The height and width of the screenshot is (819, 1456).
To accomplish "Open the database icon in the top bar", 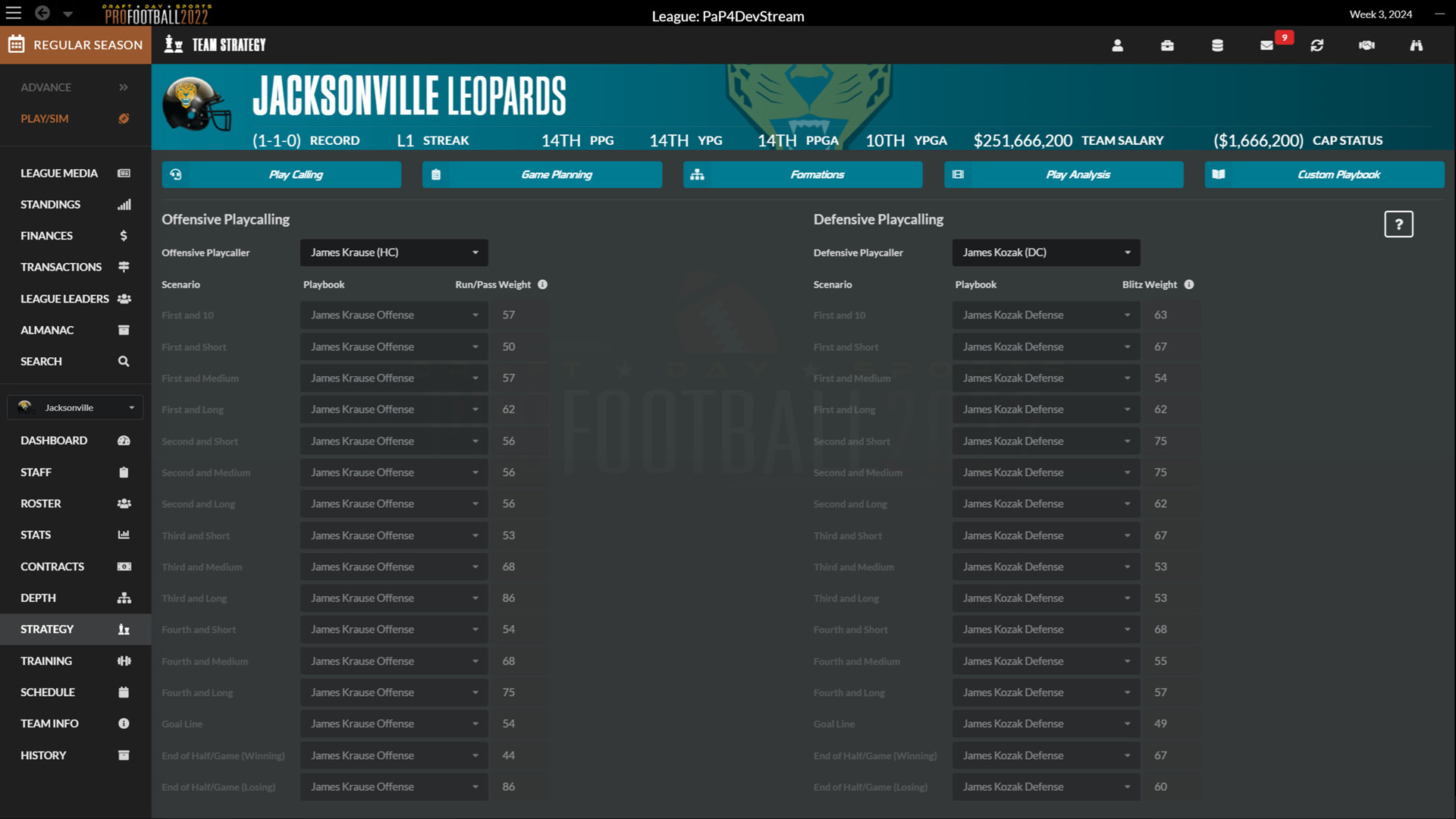I will [x=1217, y=45].
